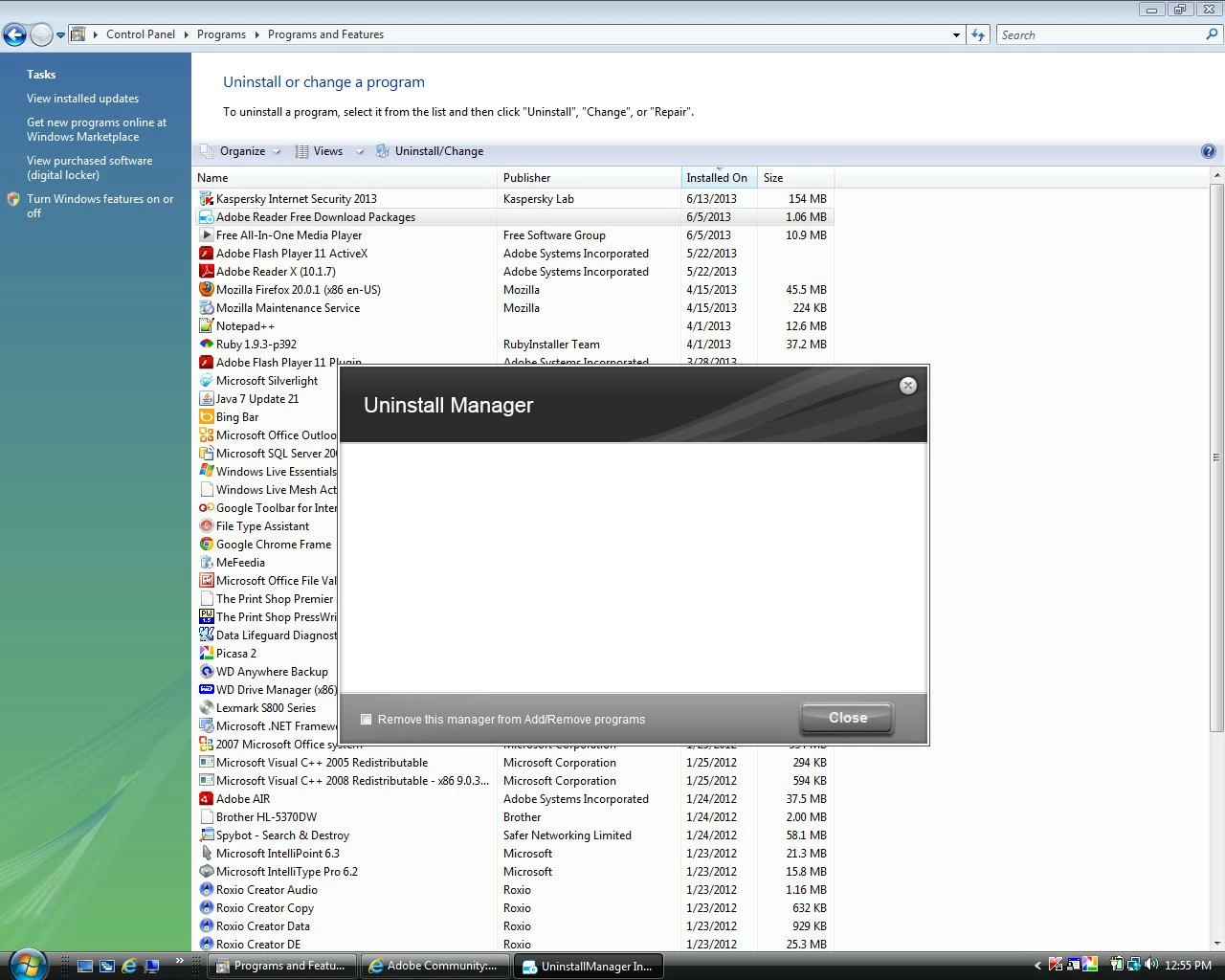Select Roxio Creator Copy entry
This screenshot has height=980, width=1225.
[x=514, y=908]
